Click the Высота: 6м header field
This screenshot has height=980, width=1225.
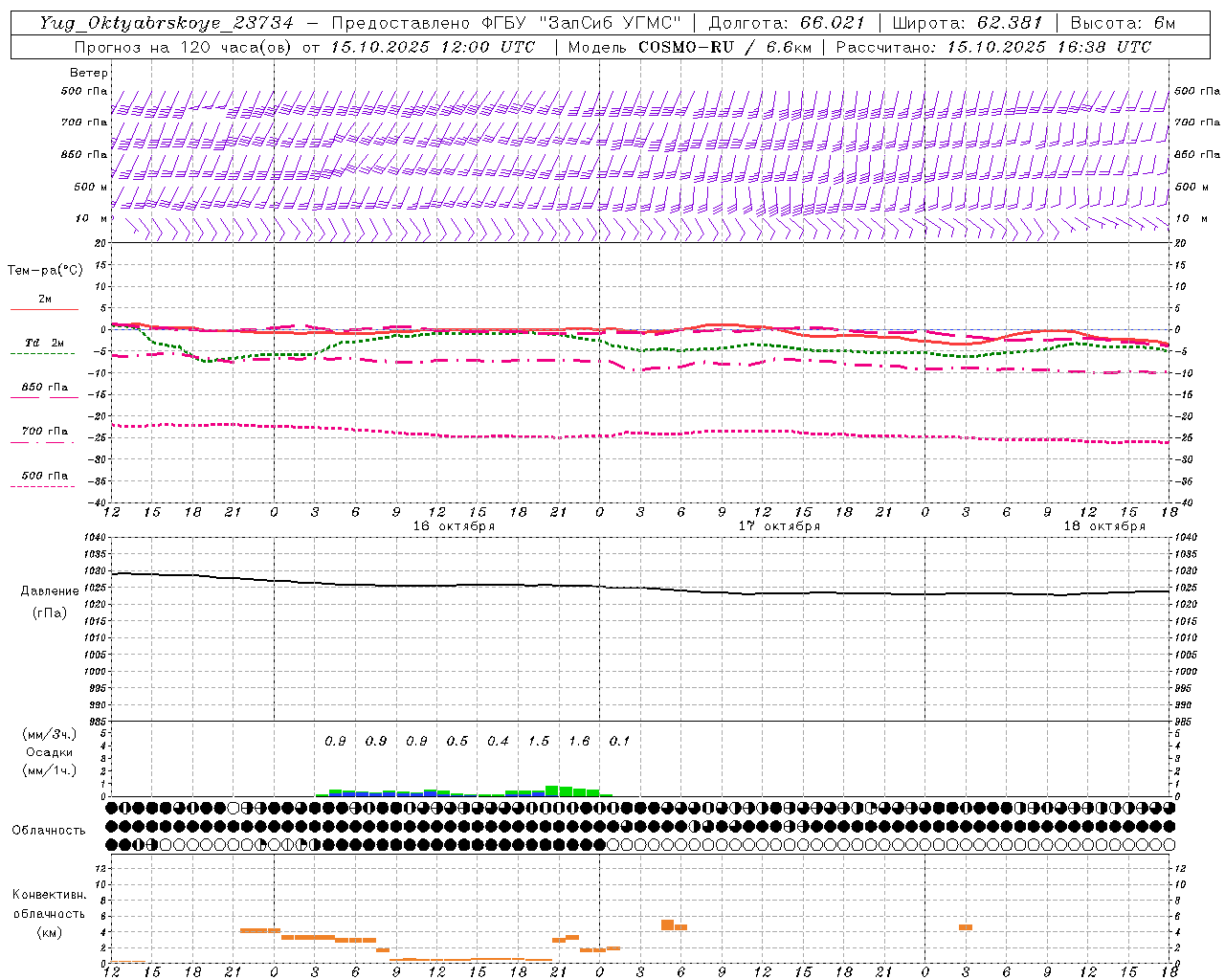(1123, 23)
